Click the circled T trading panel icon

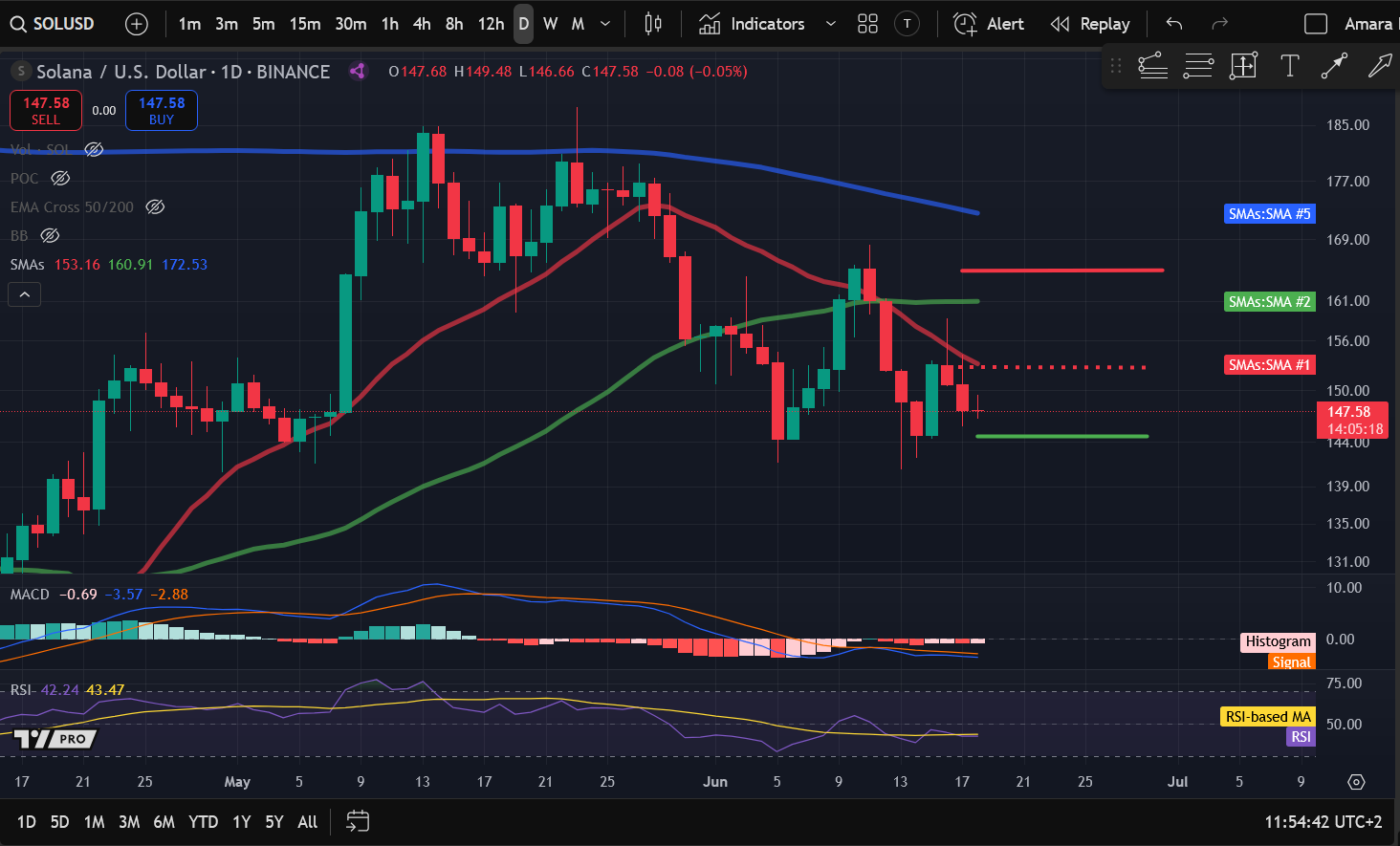tap(907, 24)
